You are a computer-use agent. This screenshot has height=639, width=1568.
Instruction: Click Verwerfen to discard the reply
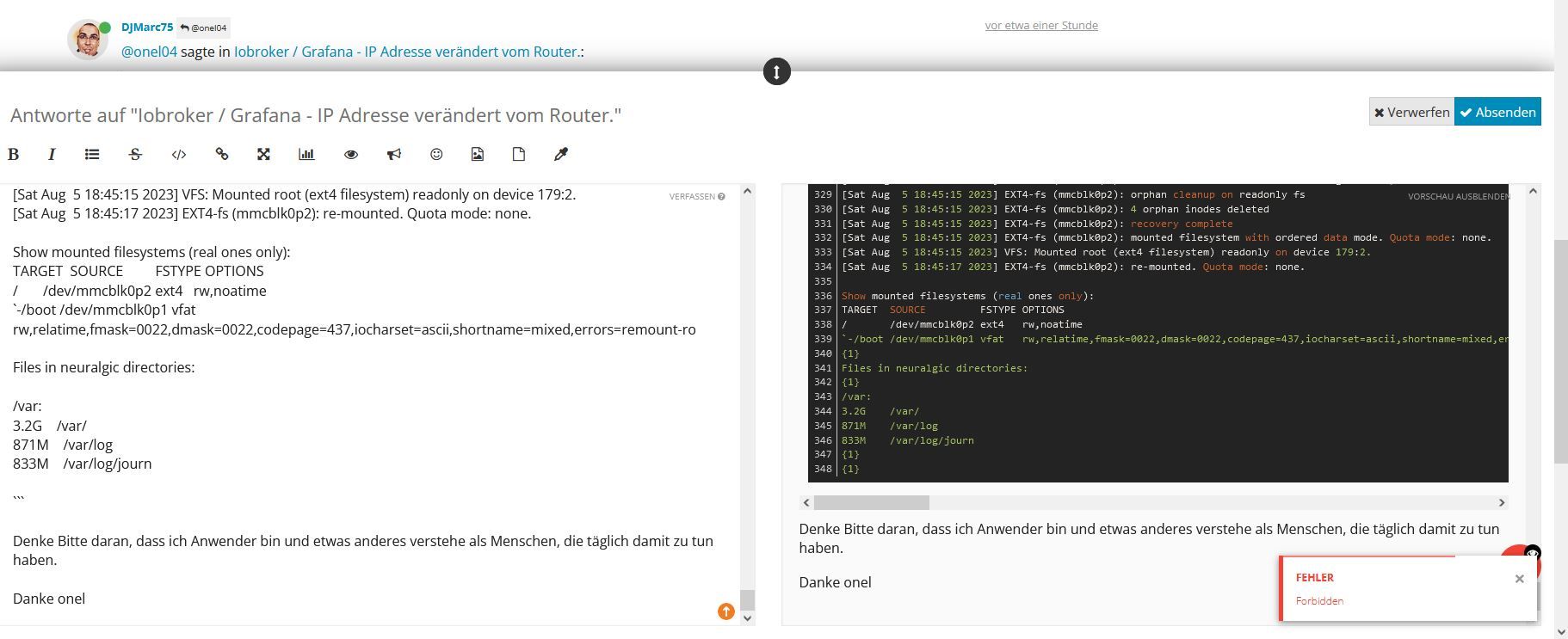[x=1411, y=112]
